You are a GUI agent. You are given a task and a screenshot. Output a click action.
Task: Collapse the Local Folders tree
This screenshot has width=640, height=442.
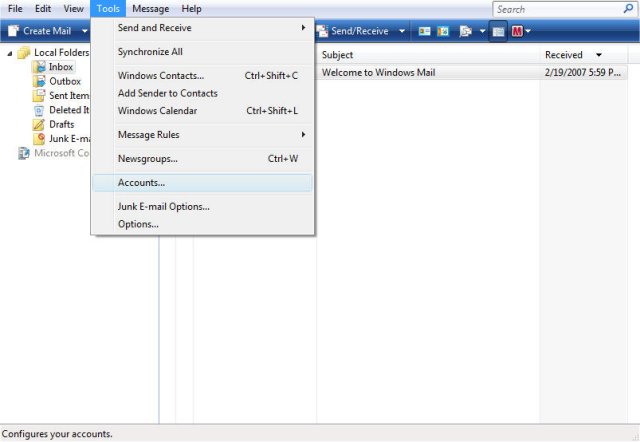[x=10, y=53]
